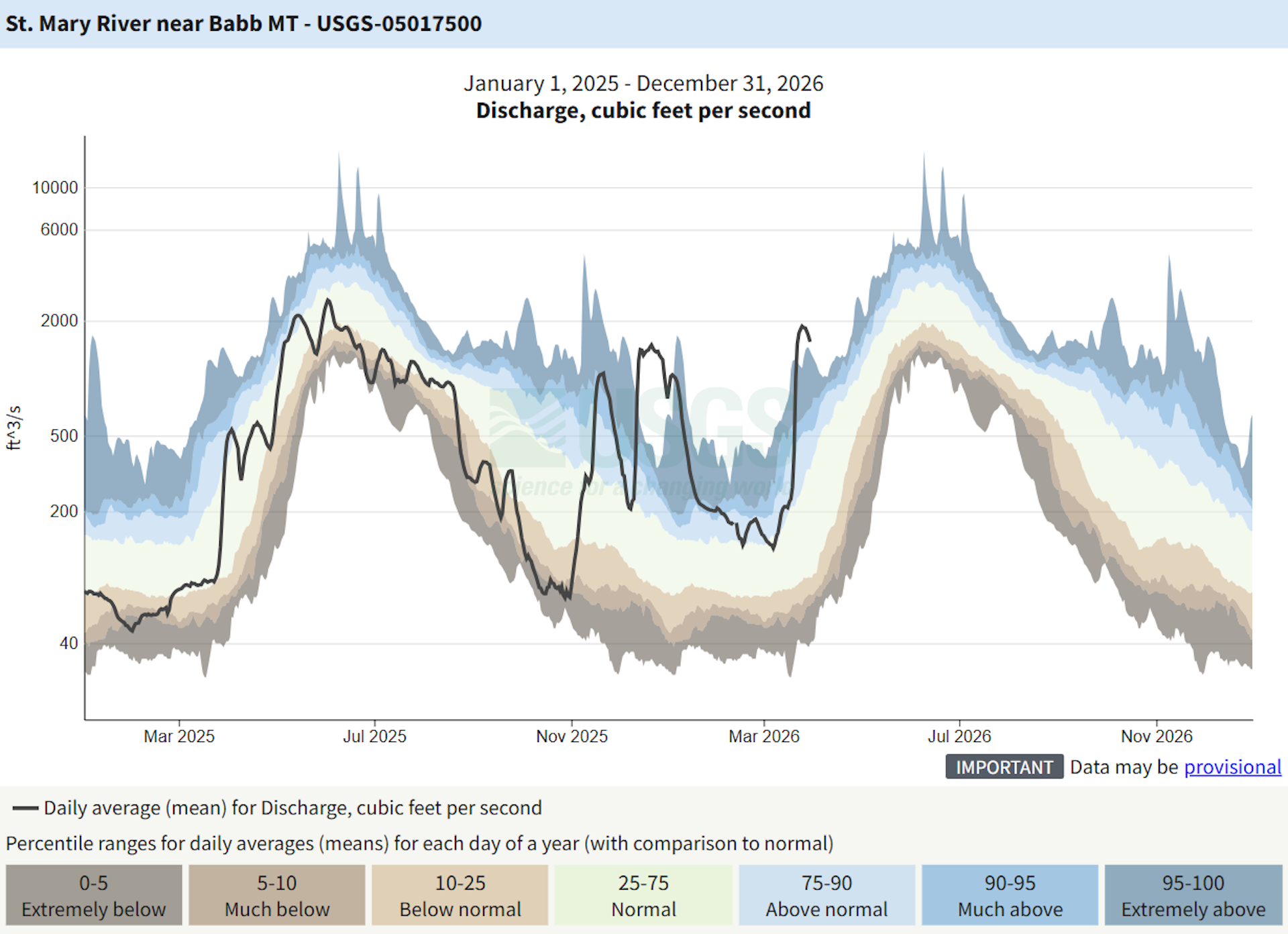Click the daily average line legend icon
The image size is (1288, 934).
(25, 808)
